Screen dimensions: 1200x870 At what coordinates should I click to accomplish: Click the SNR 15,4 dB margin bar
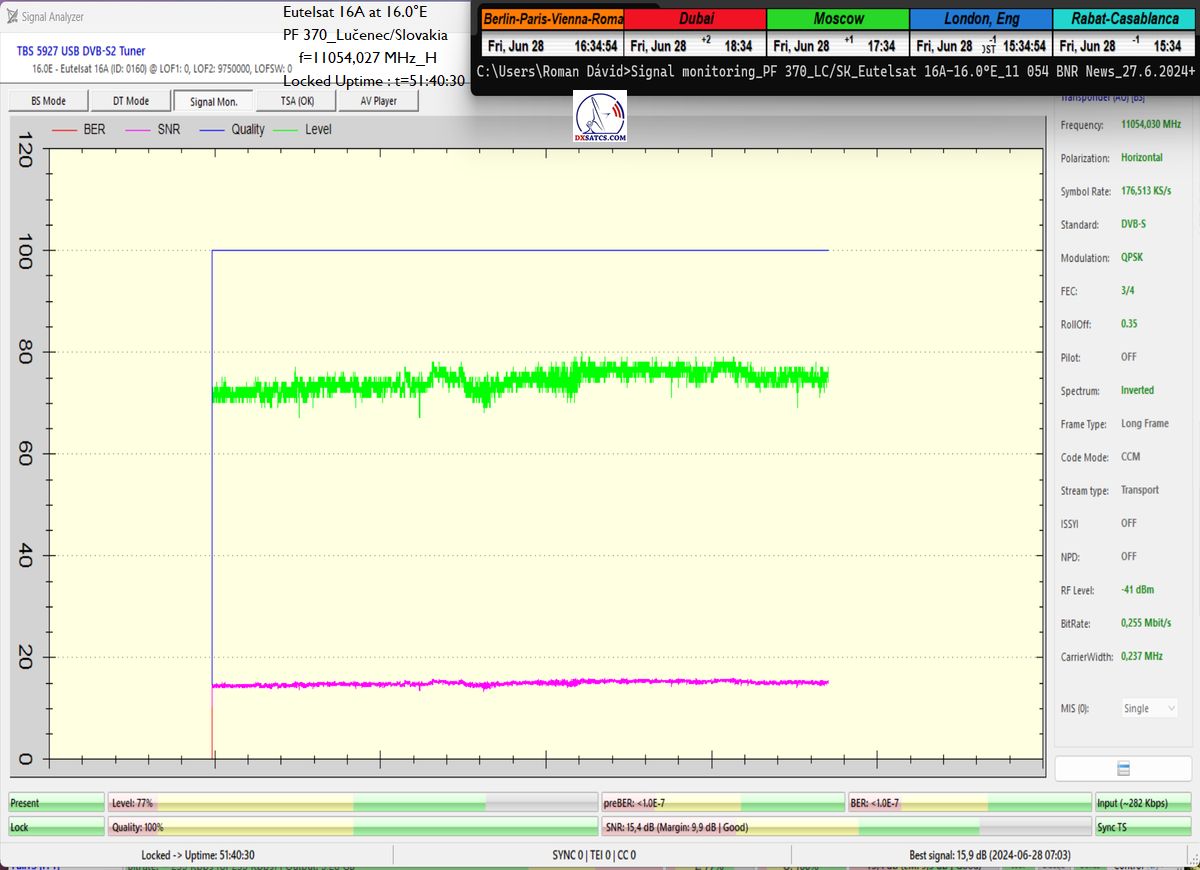[x=845, y=827]
